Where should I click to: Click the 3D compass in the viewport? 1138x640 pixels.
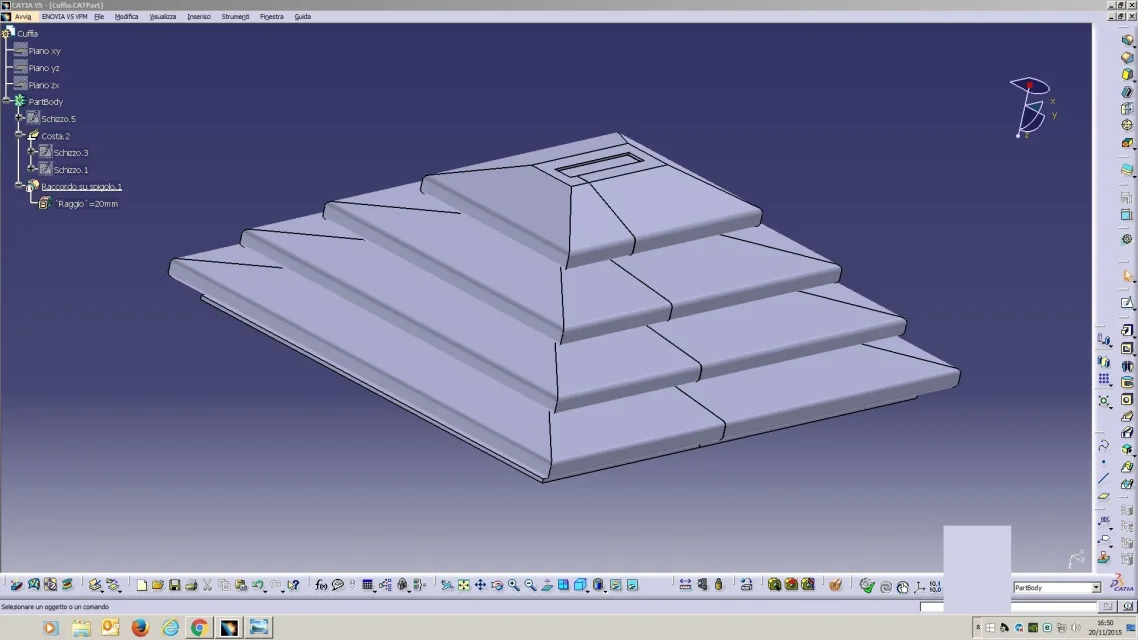pos(1032,107)
